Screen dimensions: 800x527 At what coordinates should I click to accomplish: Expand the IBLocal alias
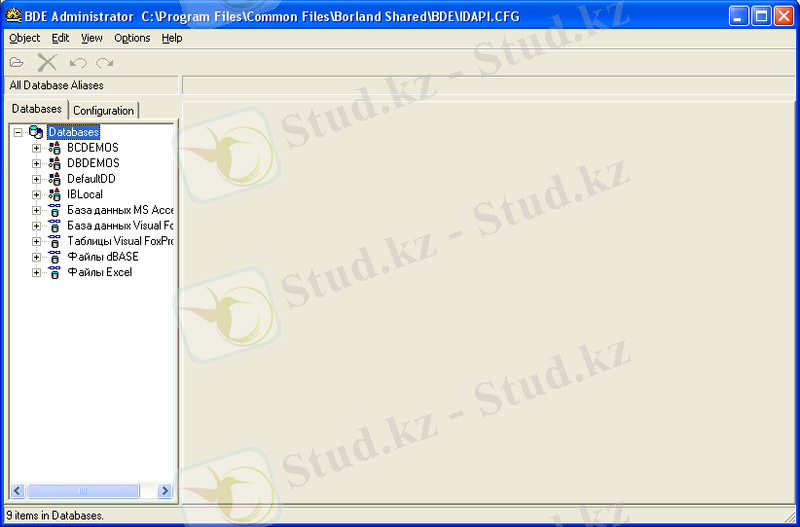tap(36, 194)
